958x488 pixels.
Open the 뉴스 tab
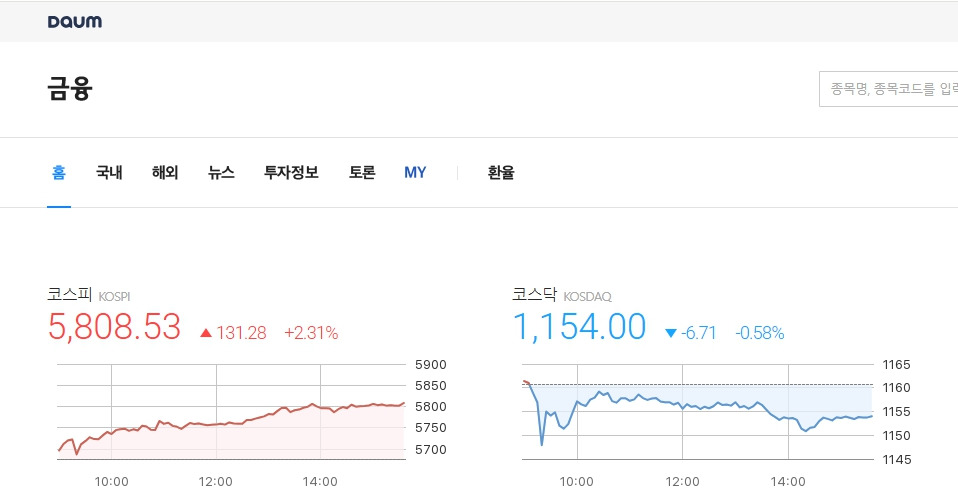pyautogui.click(x=221, y=173)
